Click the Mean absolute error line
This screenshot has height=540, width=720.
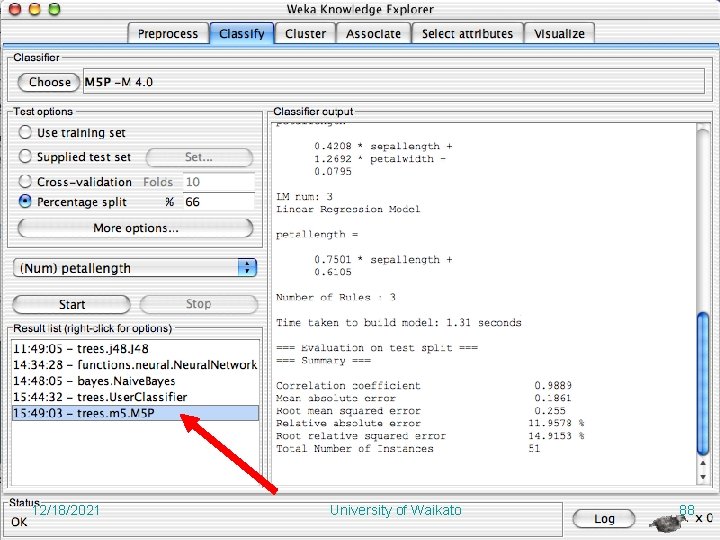(424, 398)
